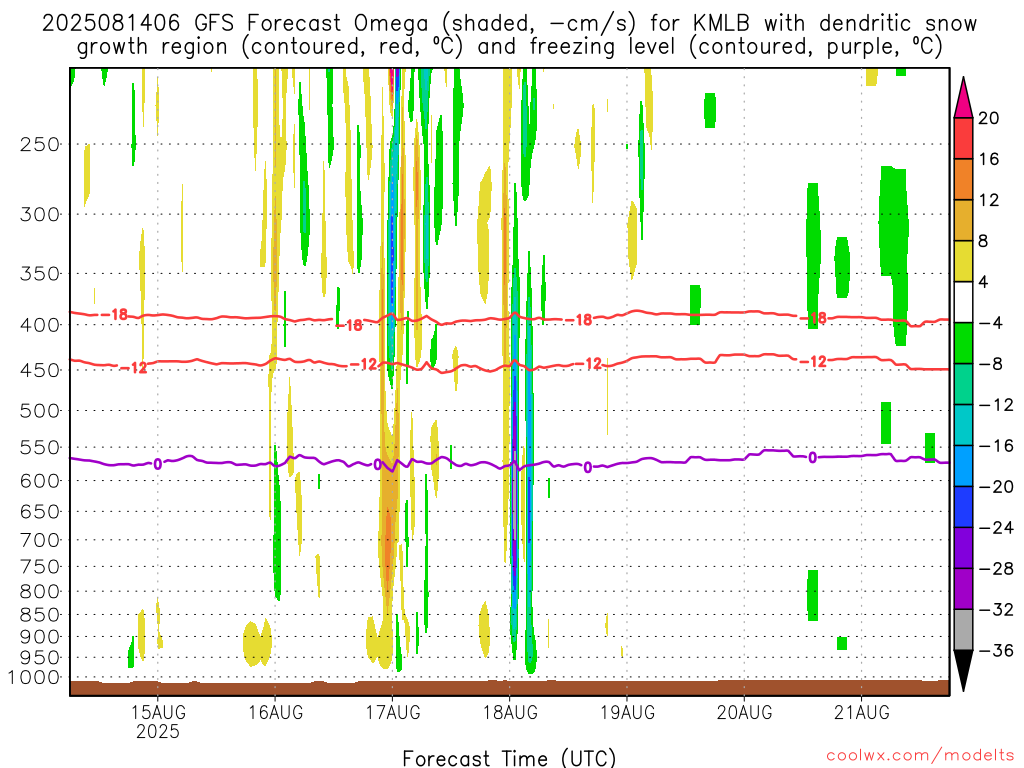
Task: Click the 15AUG time axis label
Action: point(157,712)
